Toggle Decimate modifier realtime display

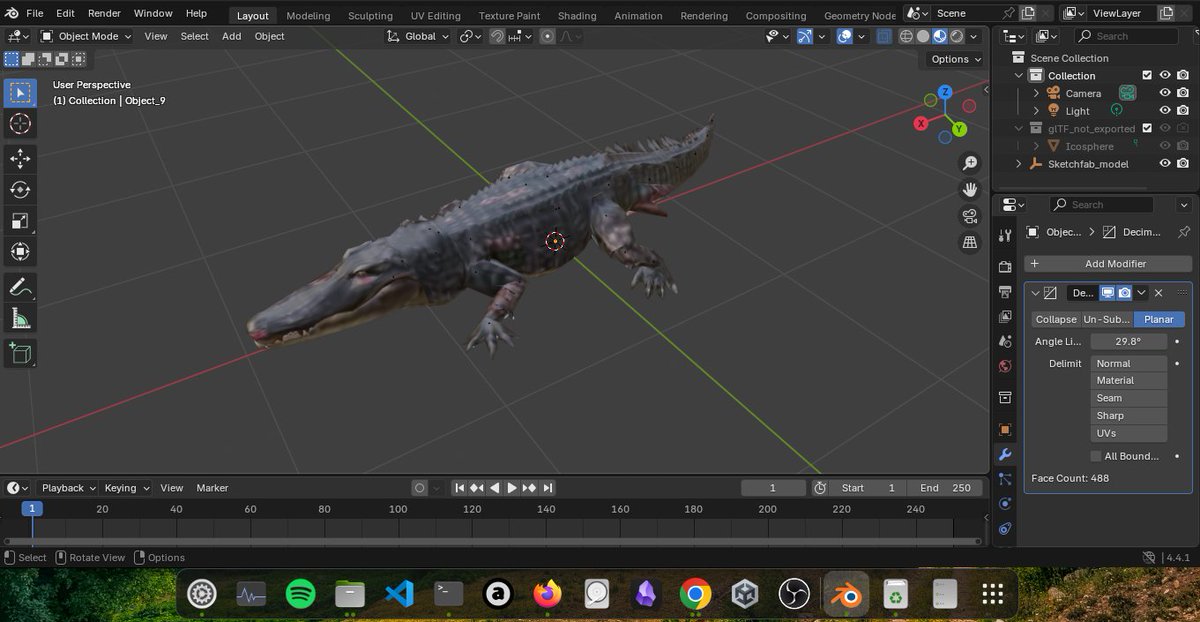point(1108,293)
